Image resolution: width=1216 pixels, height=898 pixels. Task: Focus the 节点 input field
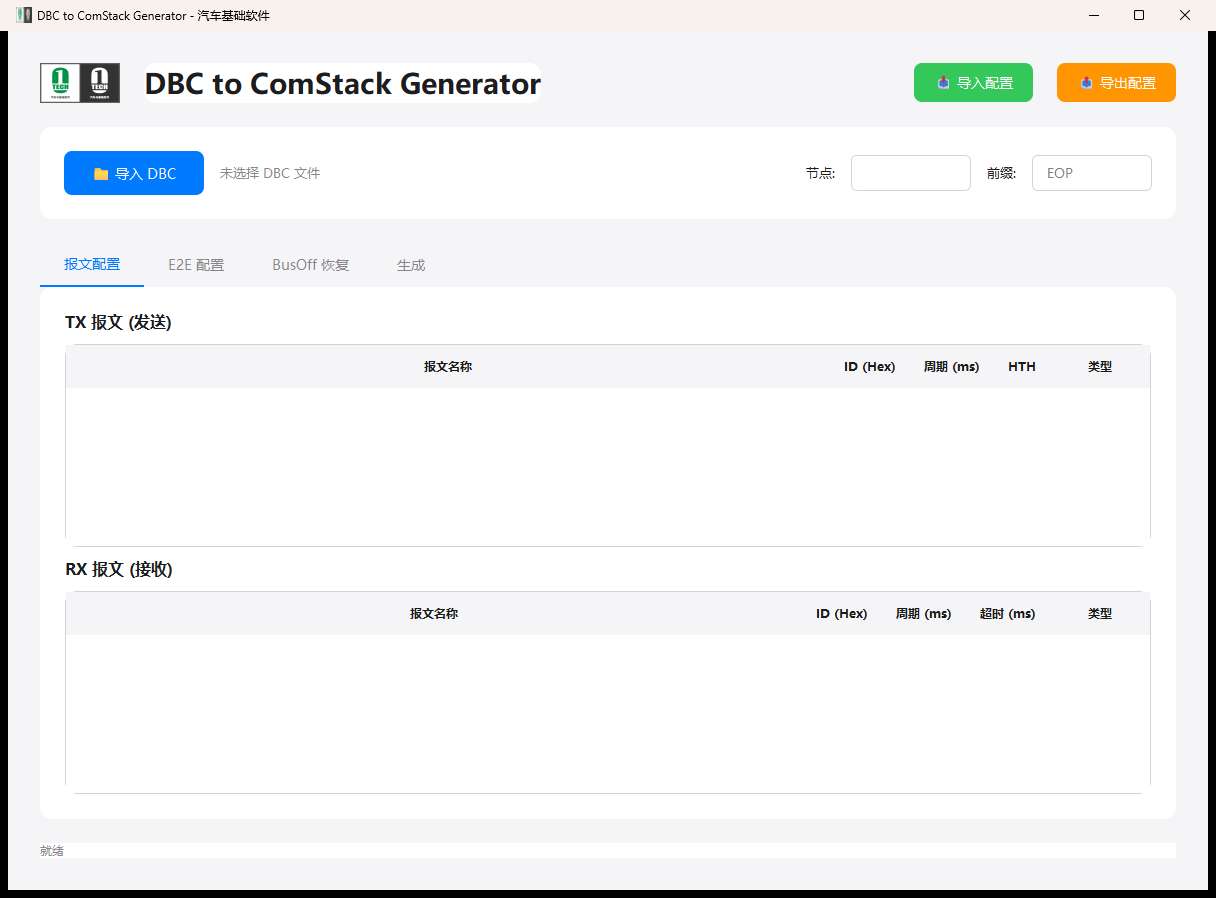pos(911,173)
